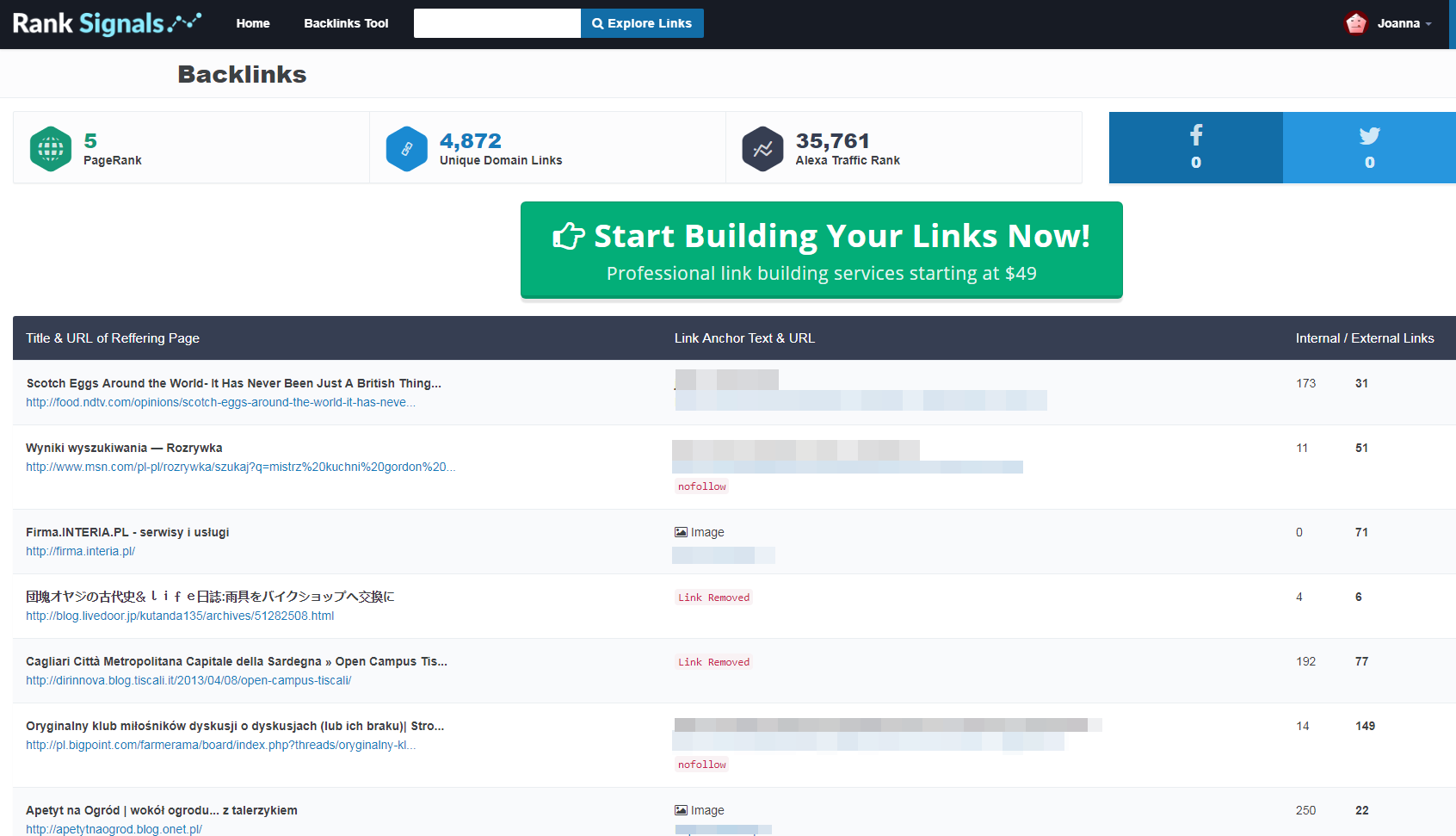Open the msn.com rozrywka search link
This screenshot has height=836, width=1456.
coord(240,467)
